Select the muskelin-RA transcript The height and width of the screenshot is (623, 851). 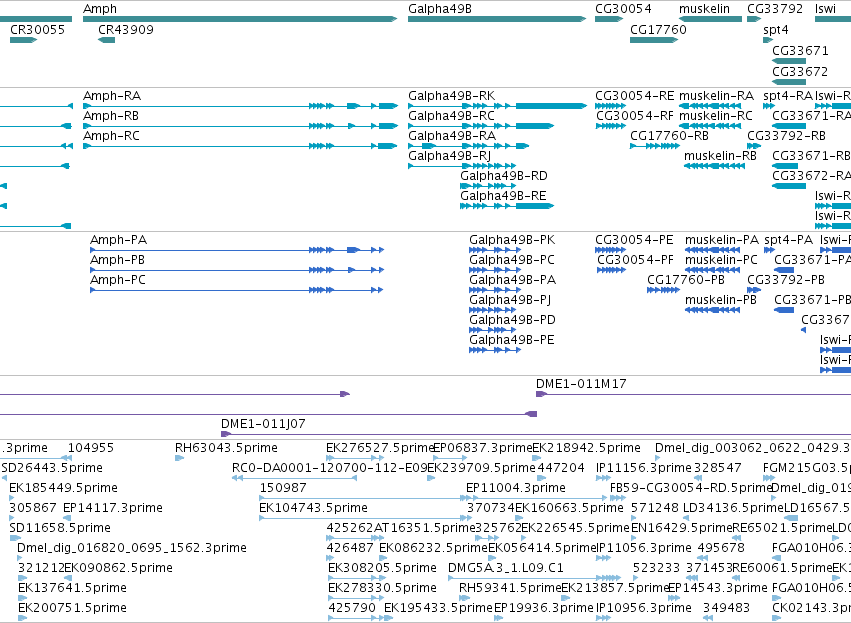tap(712, 106)
